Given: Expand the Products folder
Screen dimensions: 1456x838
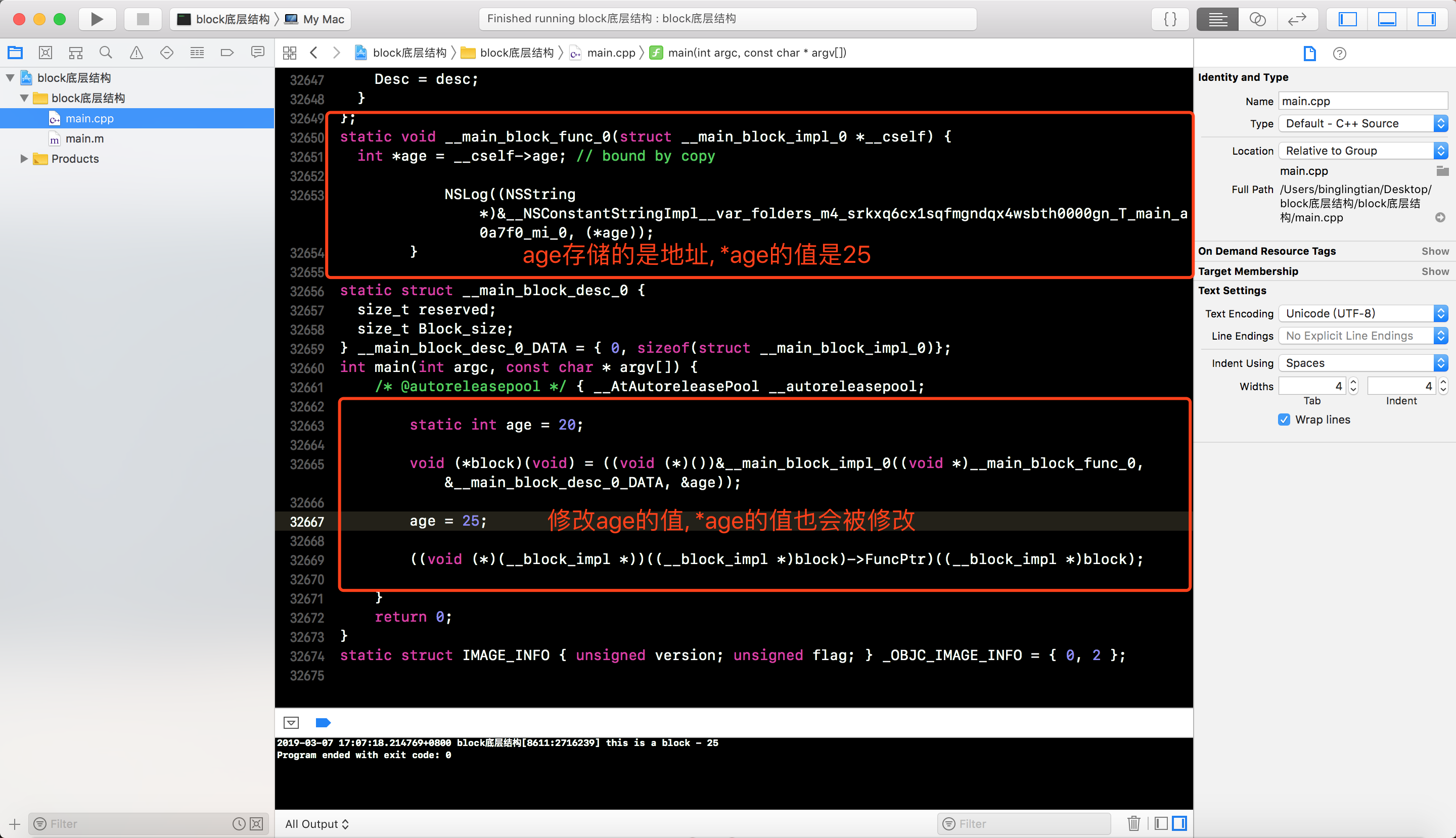Looking at the screenshot, I should tap(24, 159).
